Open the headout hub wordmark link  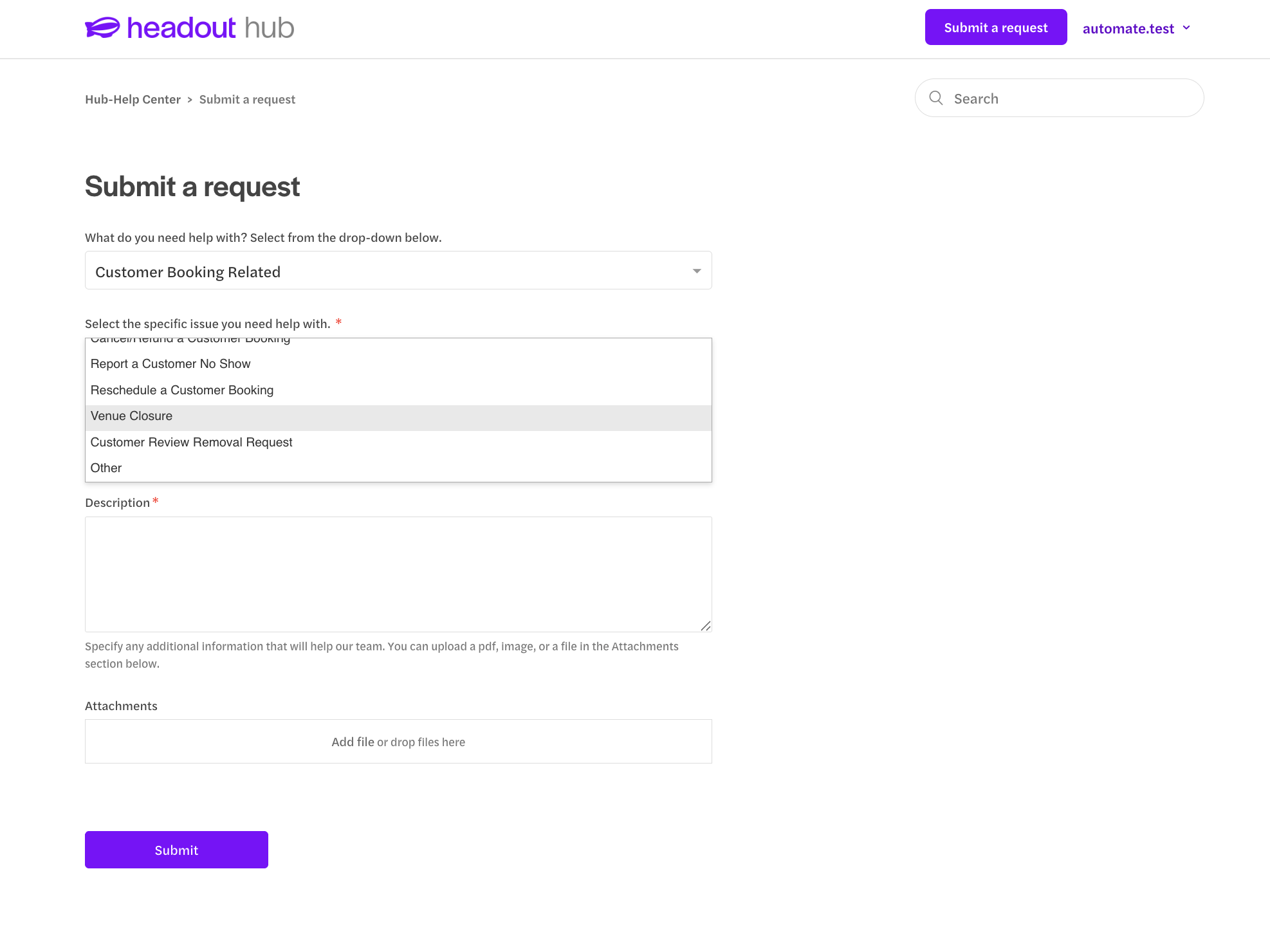point(210,28)
